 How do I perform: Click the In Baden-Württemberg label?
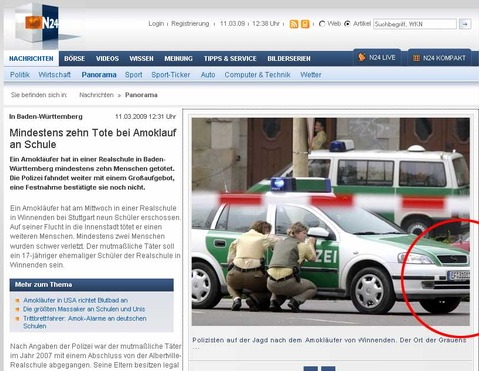click(x=46, y=117)
